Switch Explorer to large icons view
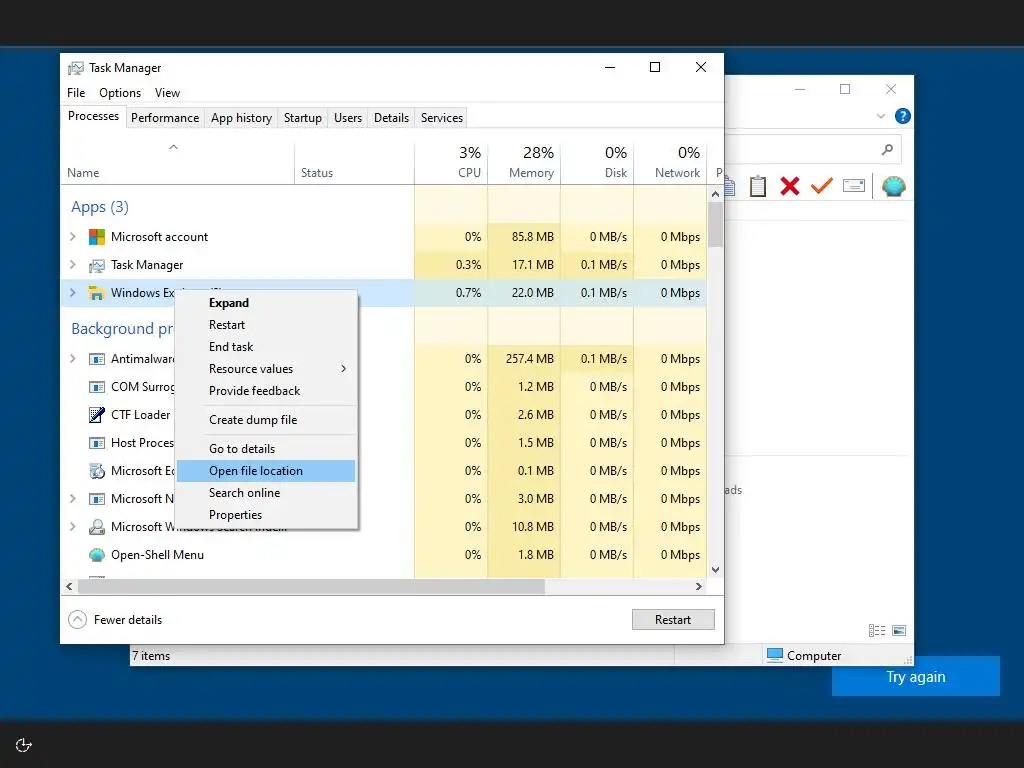 (899, 630)
